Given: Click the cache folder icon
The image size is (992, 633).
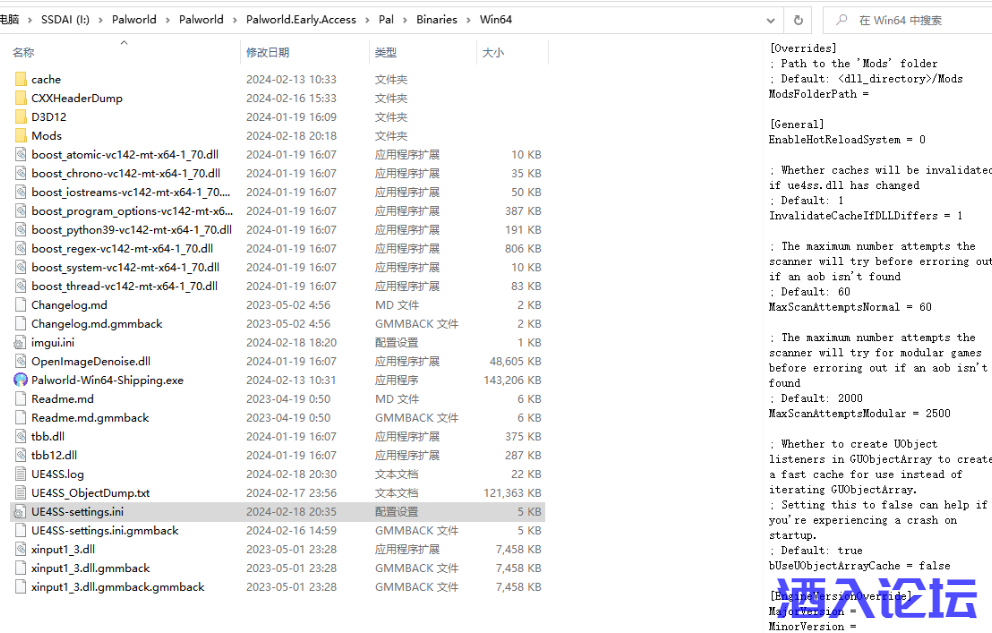Looking at the screenshot, I should pyautogui.click(x=21, y=79).
